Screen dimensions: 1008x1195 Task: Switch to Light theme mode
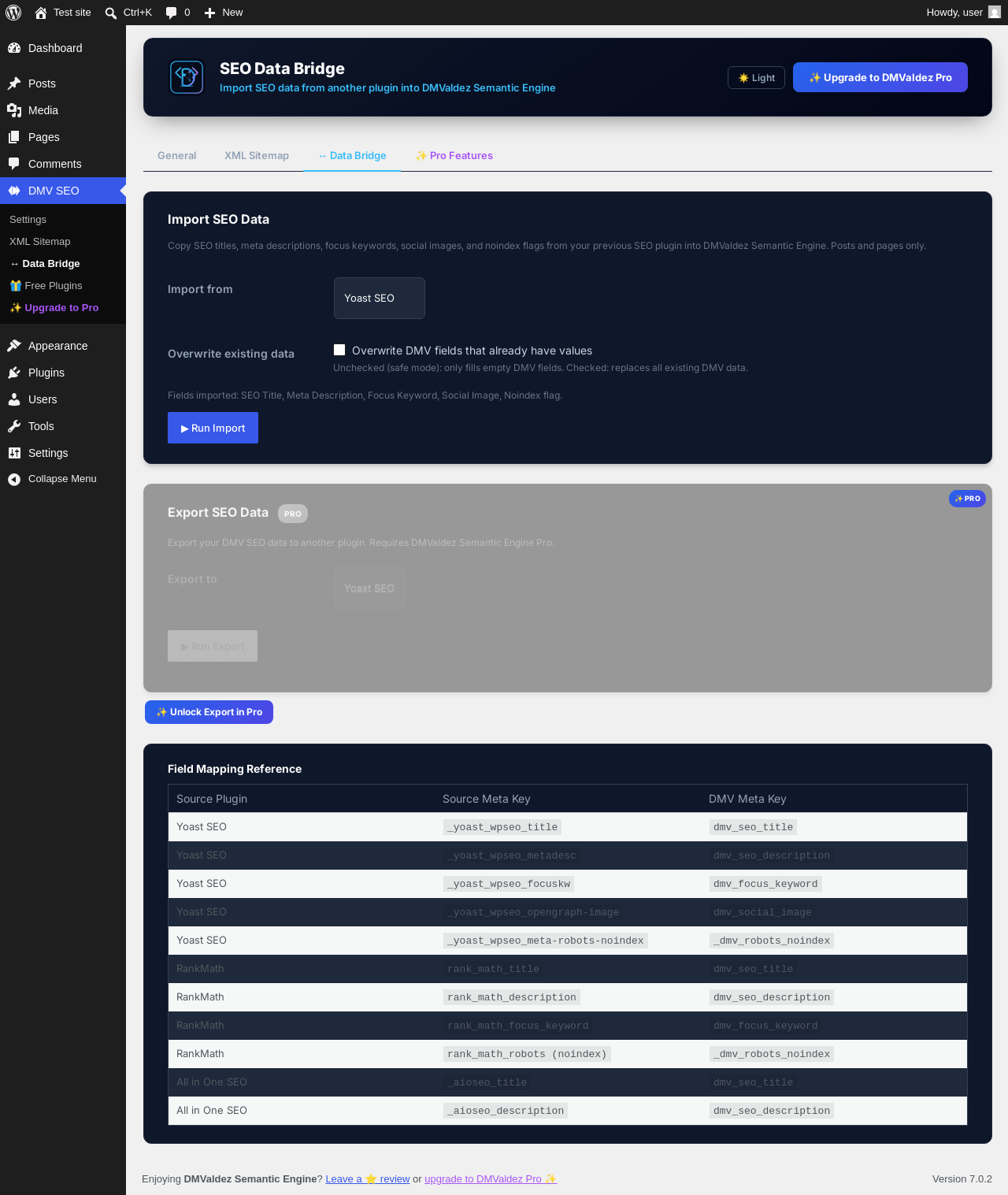[756, 78]
